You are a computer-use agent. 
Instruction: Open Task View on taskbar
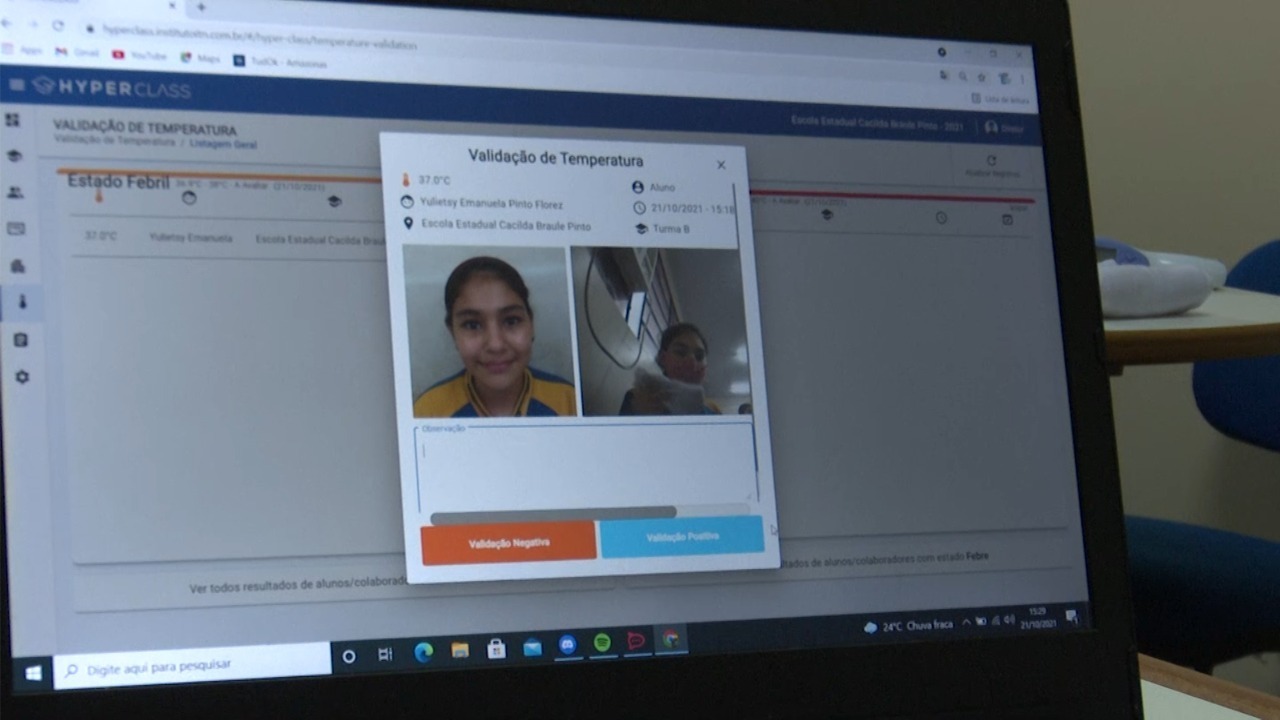click(385, 654)
